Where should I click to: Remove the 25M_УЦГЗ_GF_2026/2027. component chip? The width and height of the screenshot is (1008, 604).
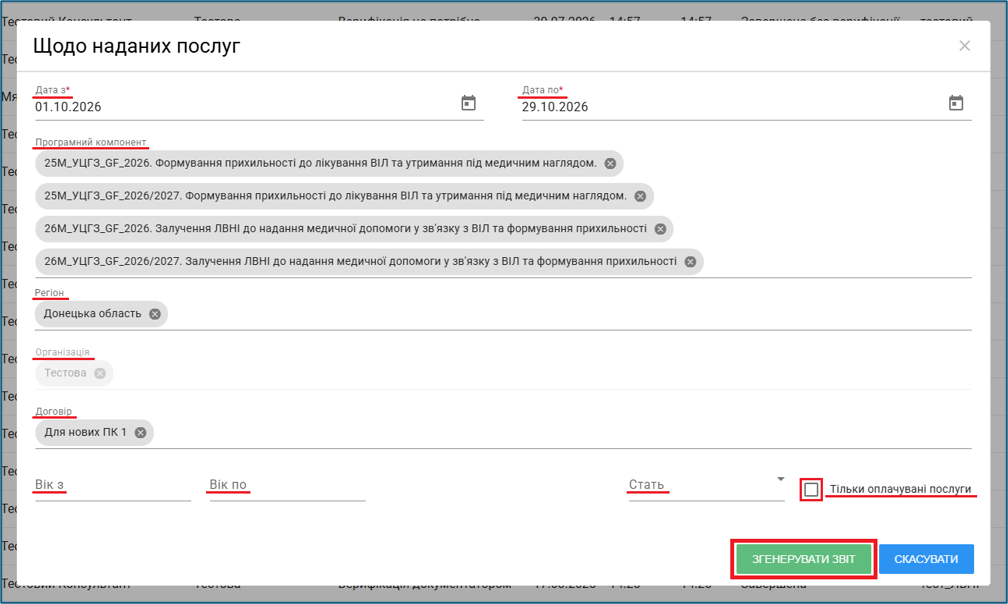click(640, 196)
